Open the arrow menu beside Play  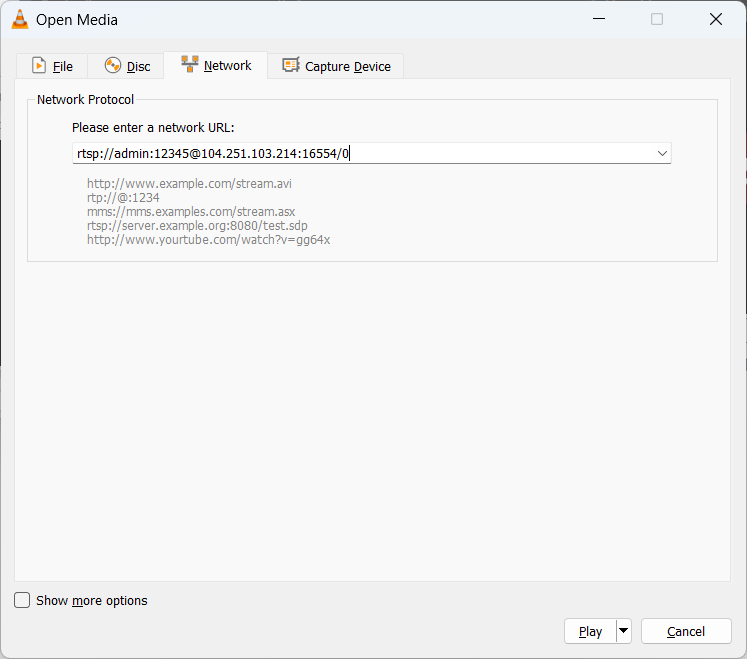click(624, 631)
